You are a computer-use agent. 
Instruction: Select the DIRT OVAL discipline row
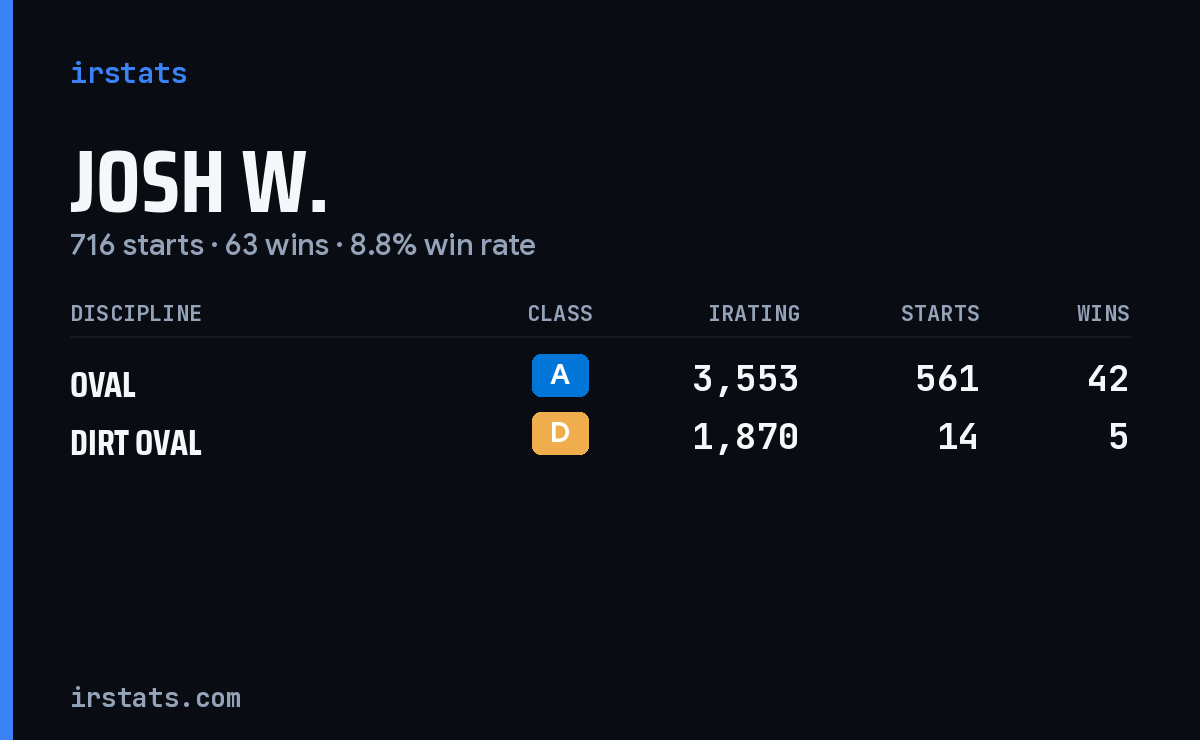(600, 438)
